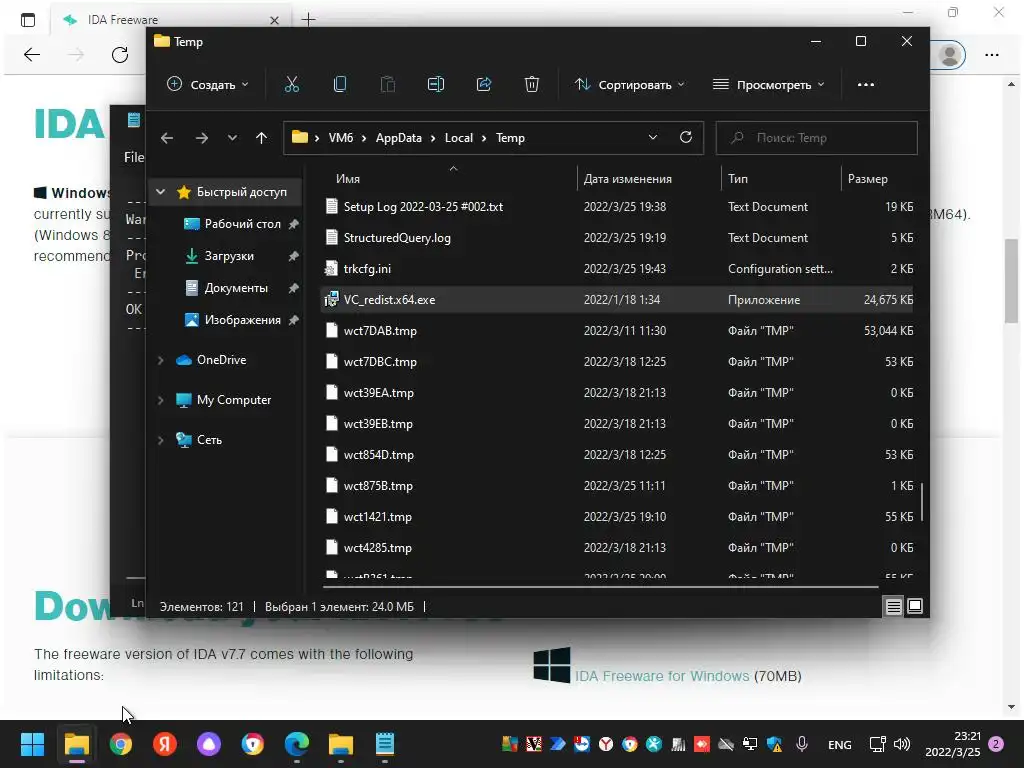The image size is (1024, 768).
Task: Click the browser reload button
Action: tap(120, 55)
